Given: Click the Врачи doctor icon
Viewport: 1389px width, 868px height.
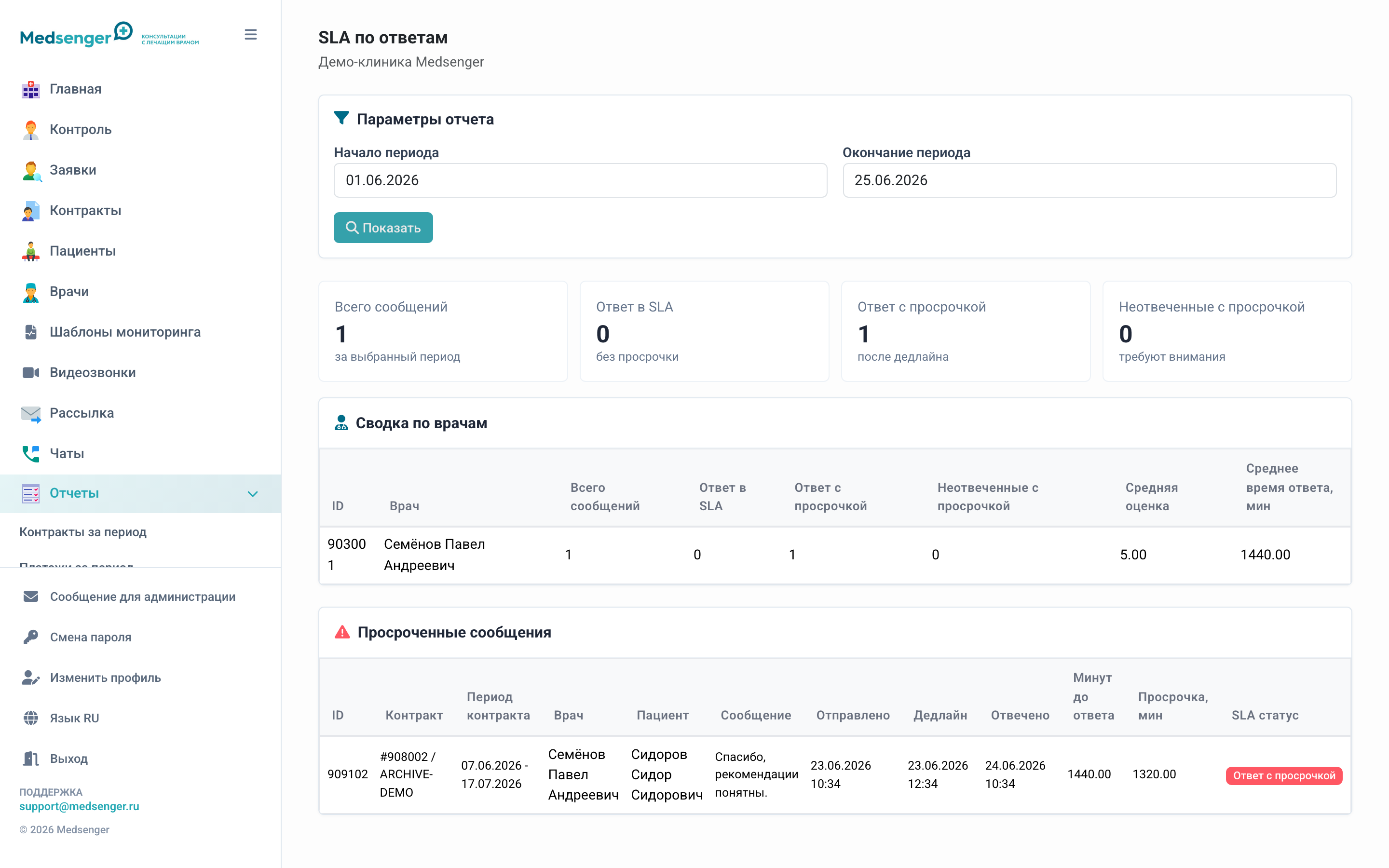Looking at the screenshot, I should point(31,292).
